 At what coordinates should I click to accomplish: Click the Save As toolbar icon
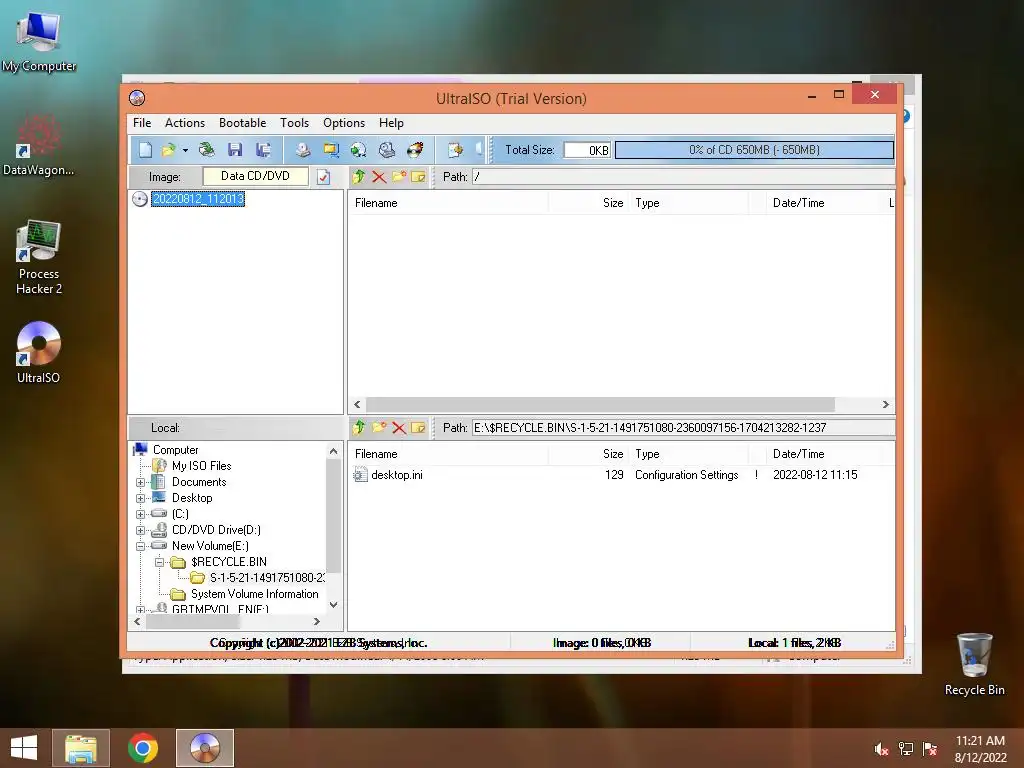[x=263, y=150]
